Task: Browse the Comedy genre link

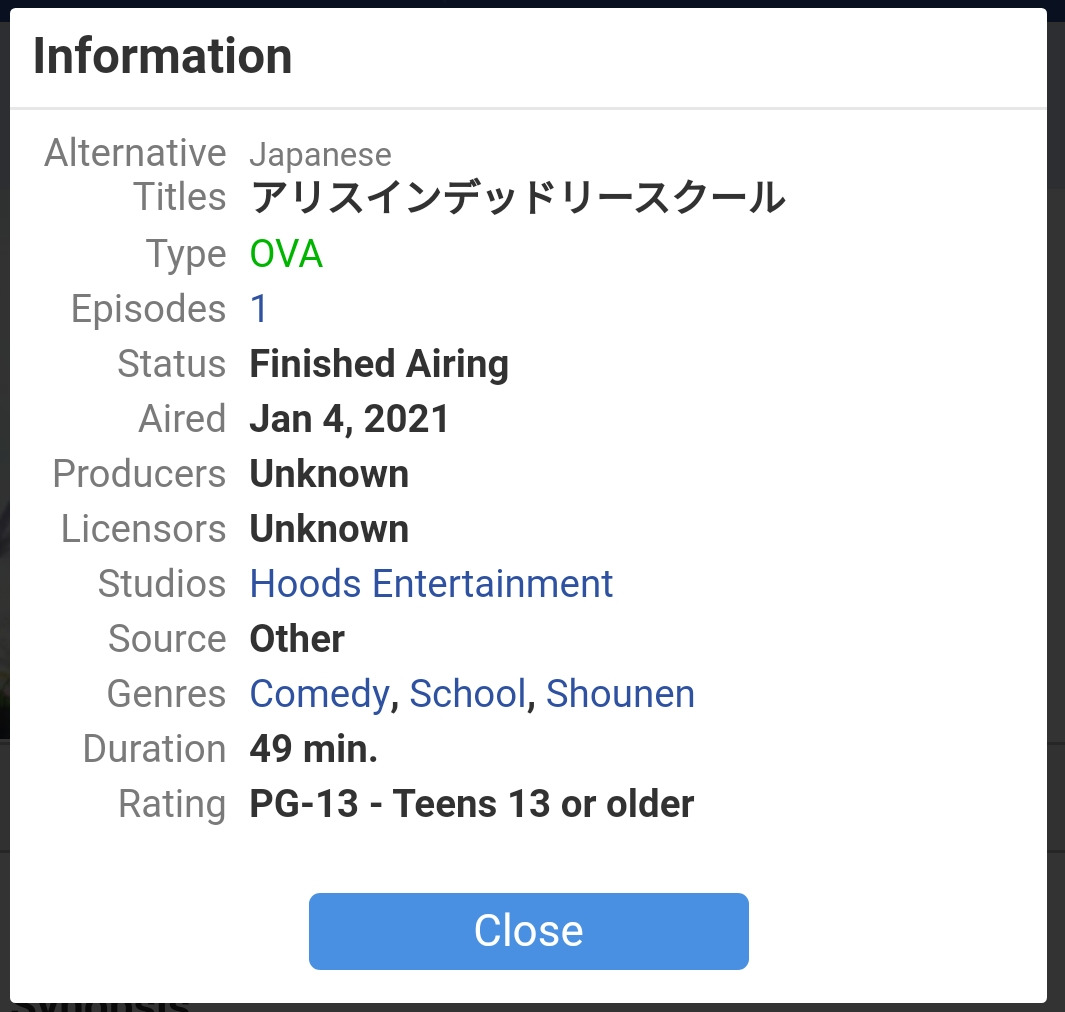Action: 319,694
